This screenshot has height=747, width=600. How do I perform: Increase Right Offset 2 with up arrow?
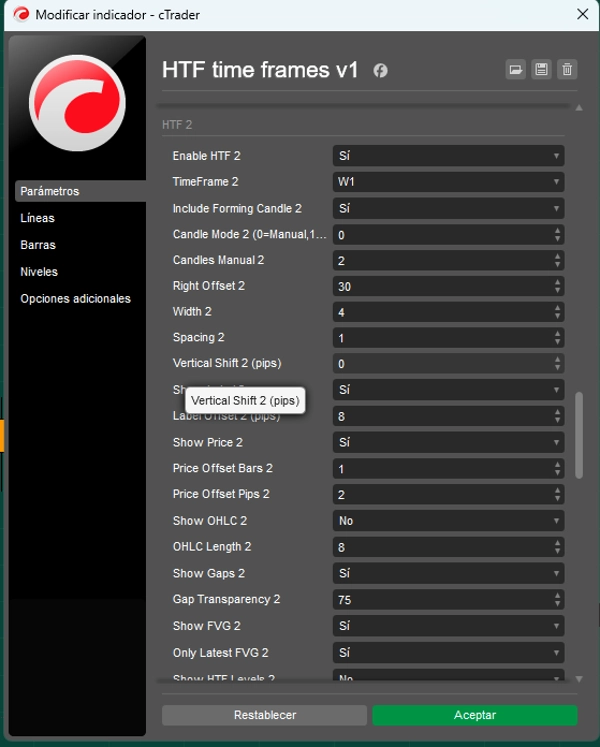(558, 282)
